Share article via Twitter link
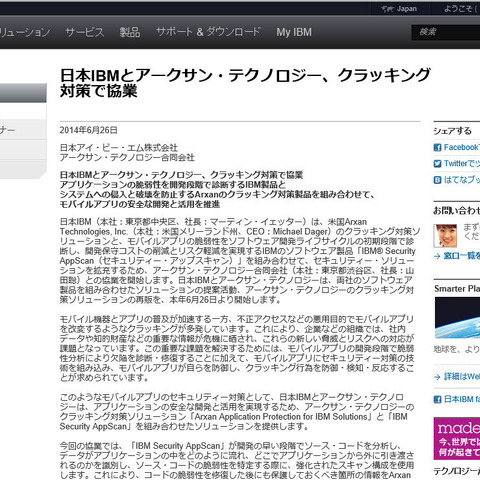 pos(462,164)
